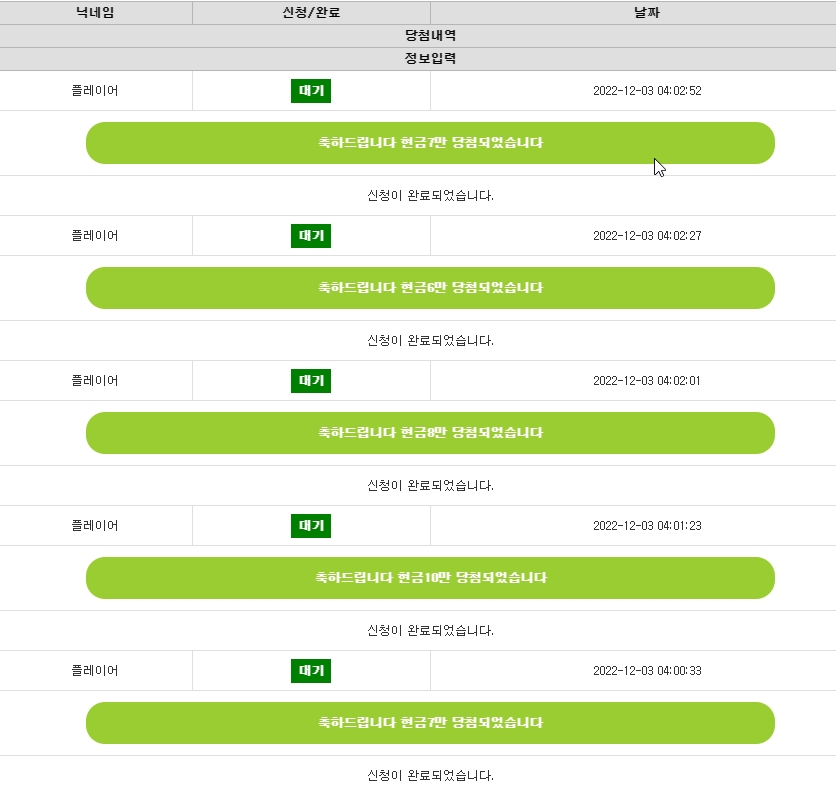Image resolution: width=836 pixels, height=791 pixels.
Task: Click 플레이어 nickname in the first row
Action: [95, 91]
